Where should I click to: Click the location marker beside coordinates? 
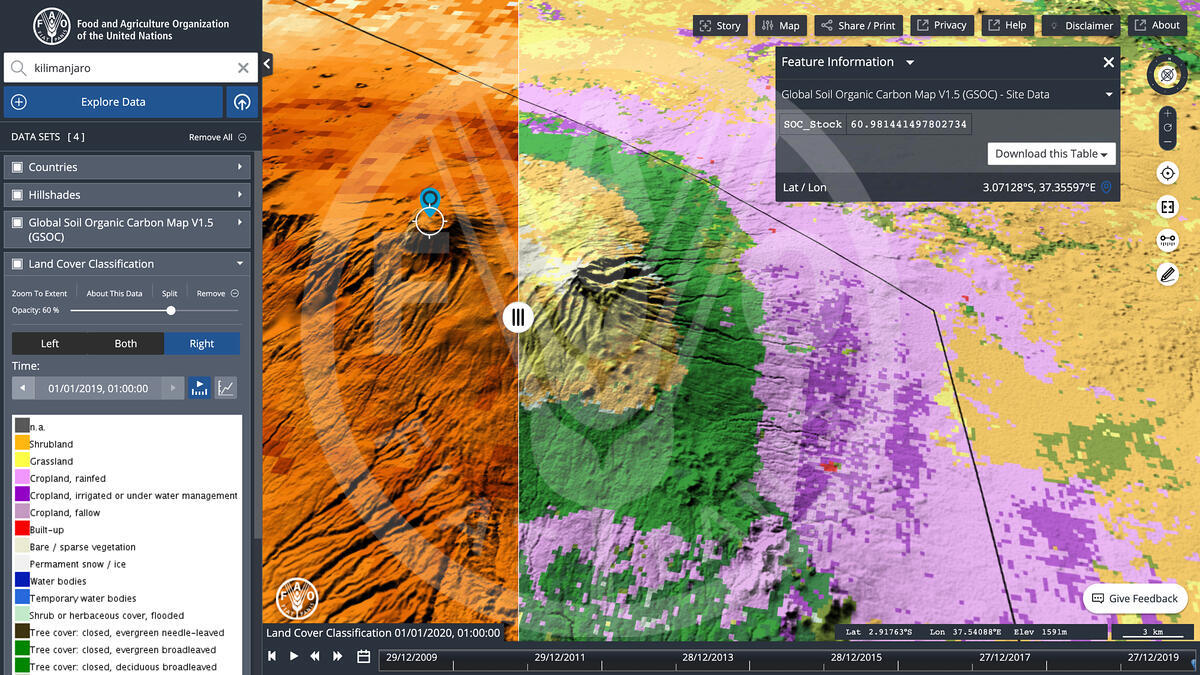pos(1106,187)
